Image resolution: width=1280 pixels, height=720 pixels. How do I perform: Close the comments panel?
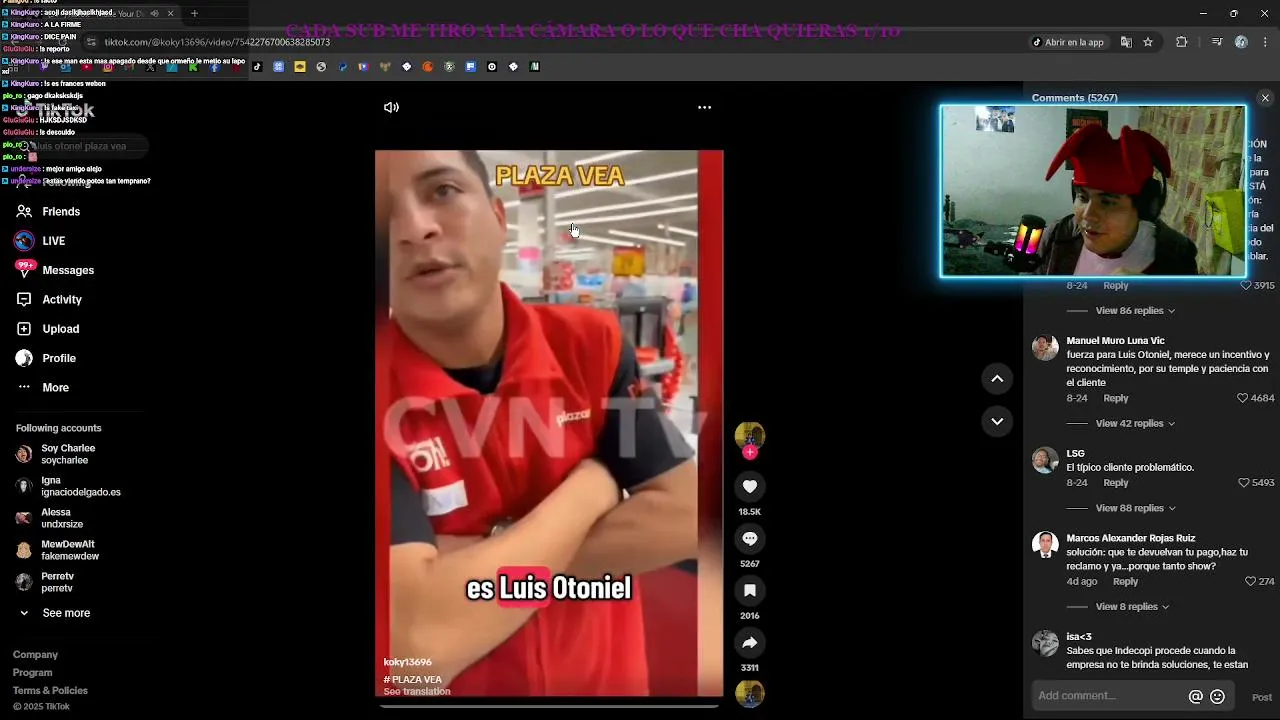click(x=1265, y=98)
